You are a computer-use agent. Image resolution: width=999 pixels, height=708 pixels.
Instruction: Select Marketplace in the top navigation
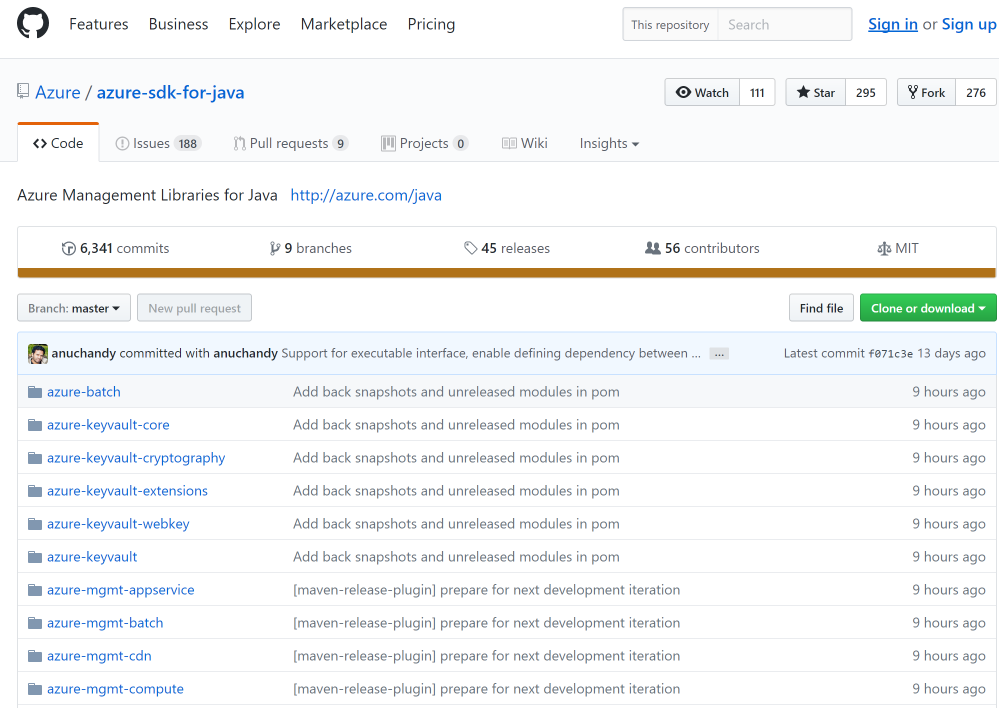(343, 24)
